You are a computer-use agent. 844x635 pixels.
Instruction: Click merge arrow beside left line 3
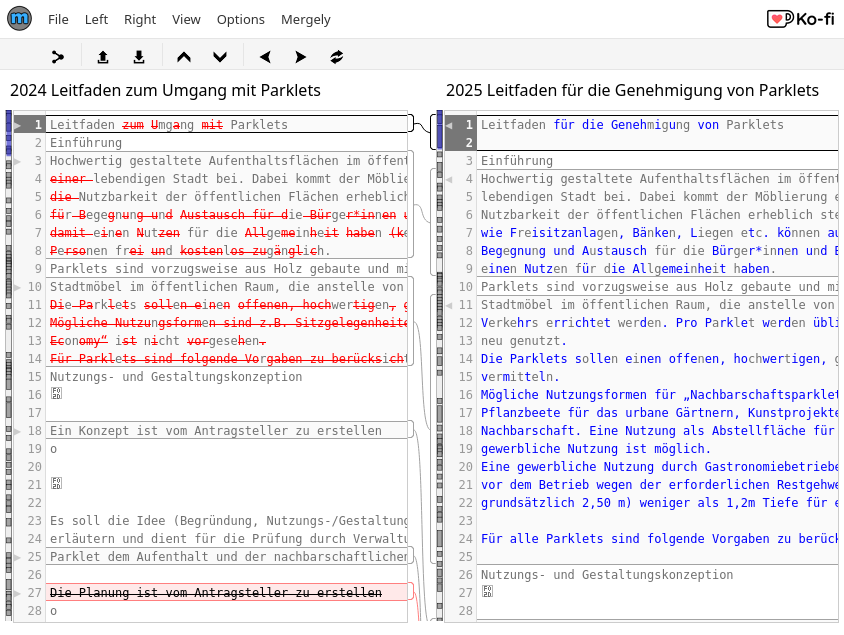coord(18,161)
